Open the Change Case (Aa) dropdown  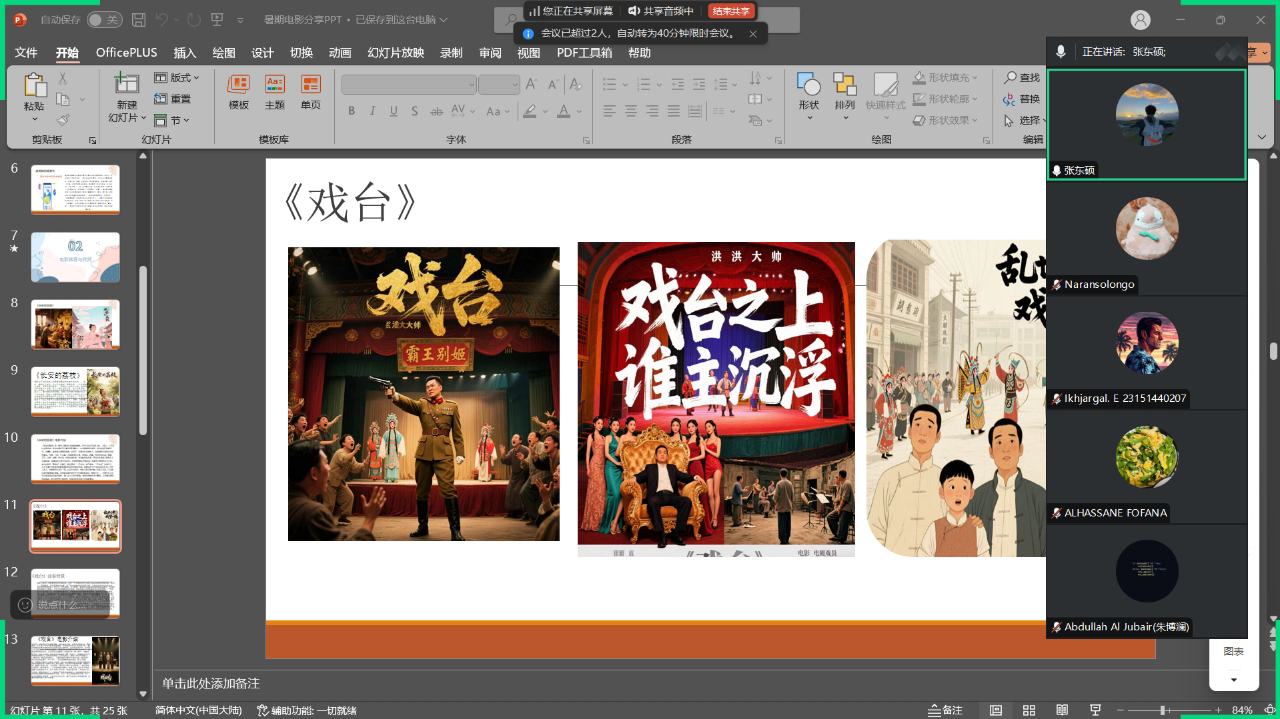497,111
